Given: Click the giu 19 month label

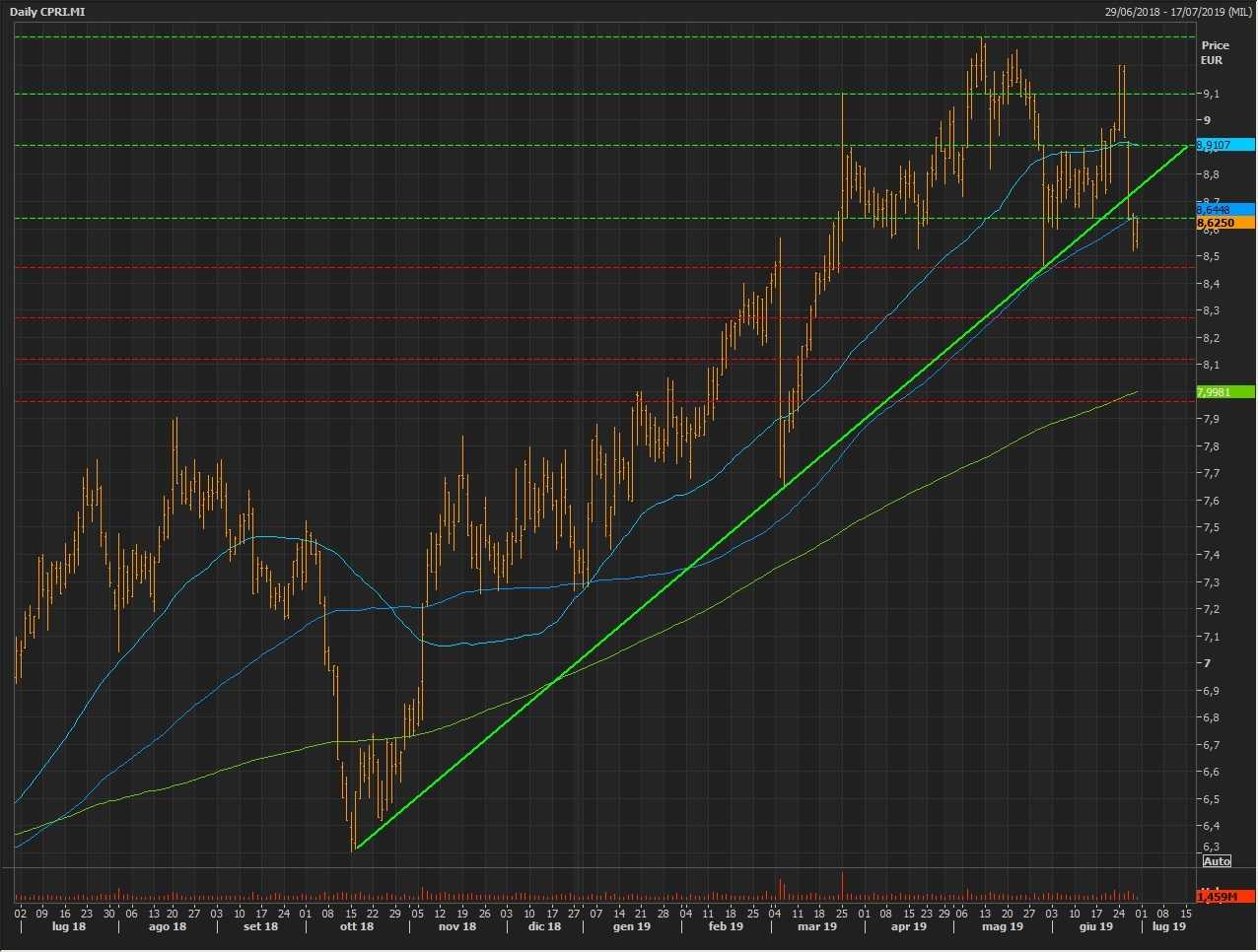Looking at the screenshot, I should [x=1096, y=926].
